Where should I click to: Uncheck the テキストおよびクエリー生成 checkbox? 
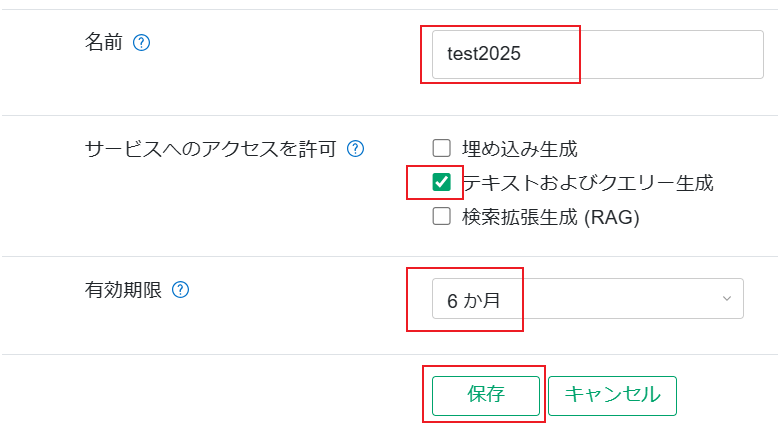pyautogui.click(x=441, y=182)
